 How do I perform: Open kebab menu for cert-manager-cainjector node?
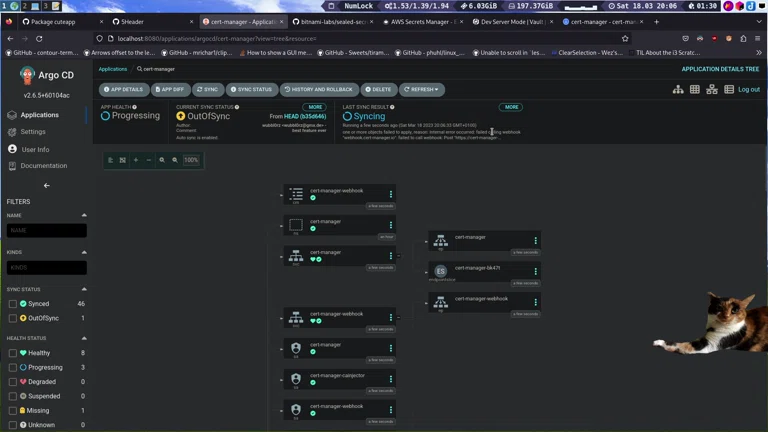(x=391, y=379)
